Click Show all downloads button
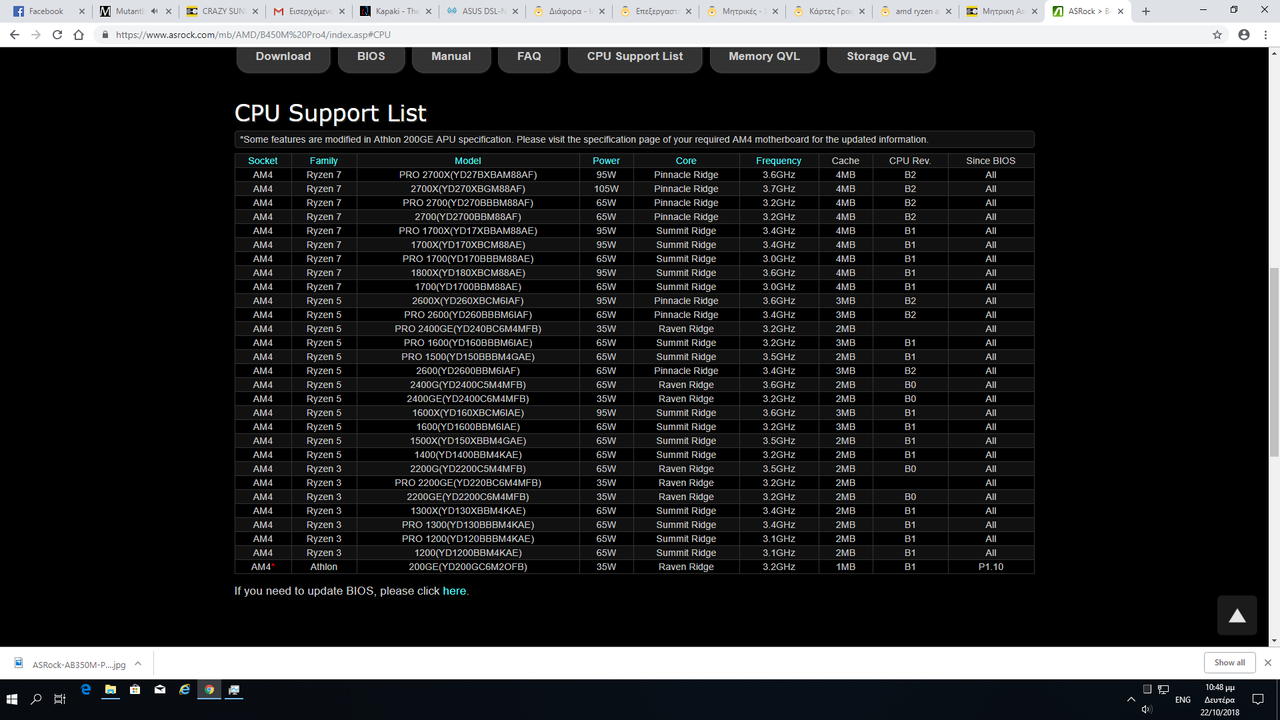 [x=1229, y=662]
